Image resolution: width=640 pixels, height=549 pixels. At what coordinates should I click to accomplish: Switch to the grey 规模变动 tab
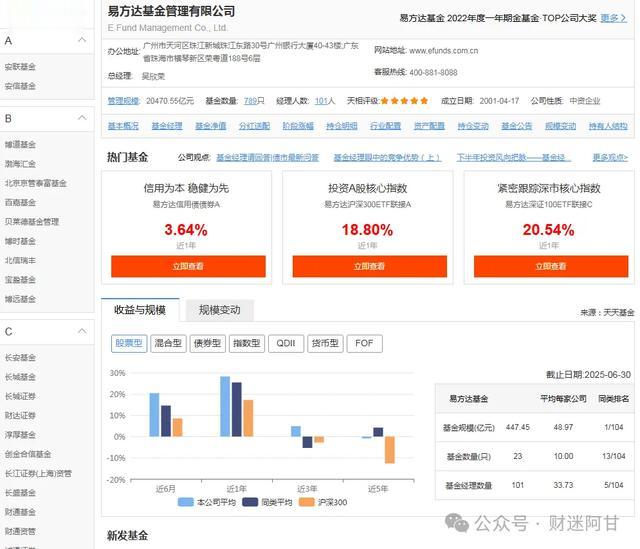tap(220, 310)
